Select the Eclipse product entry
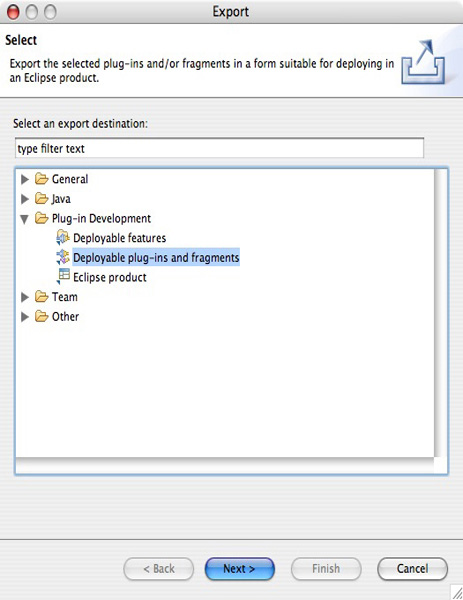Viewport: 463px width, 600px height. 110,277
